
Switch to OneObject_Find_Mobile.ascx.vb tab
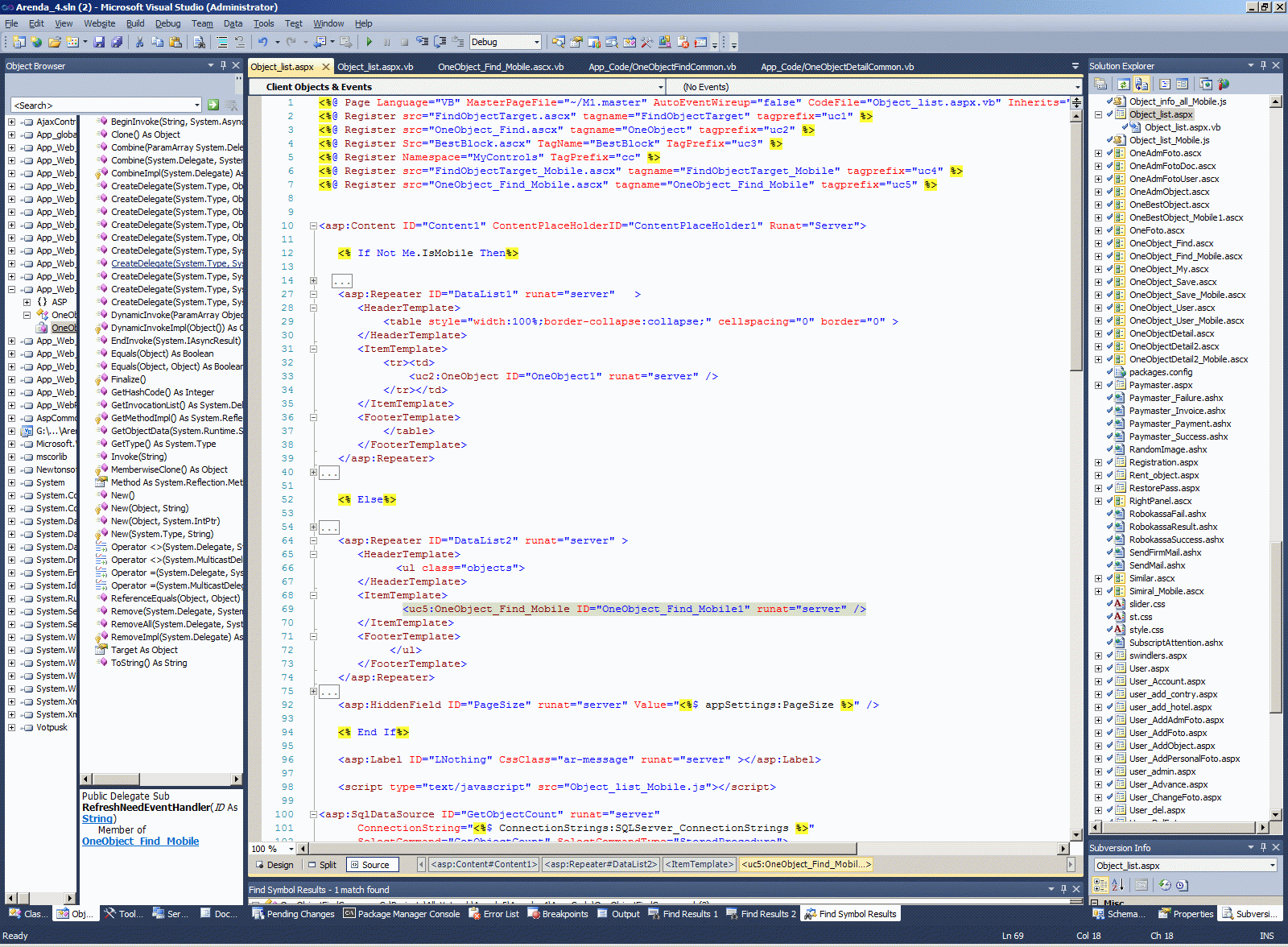501,67
